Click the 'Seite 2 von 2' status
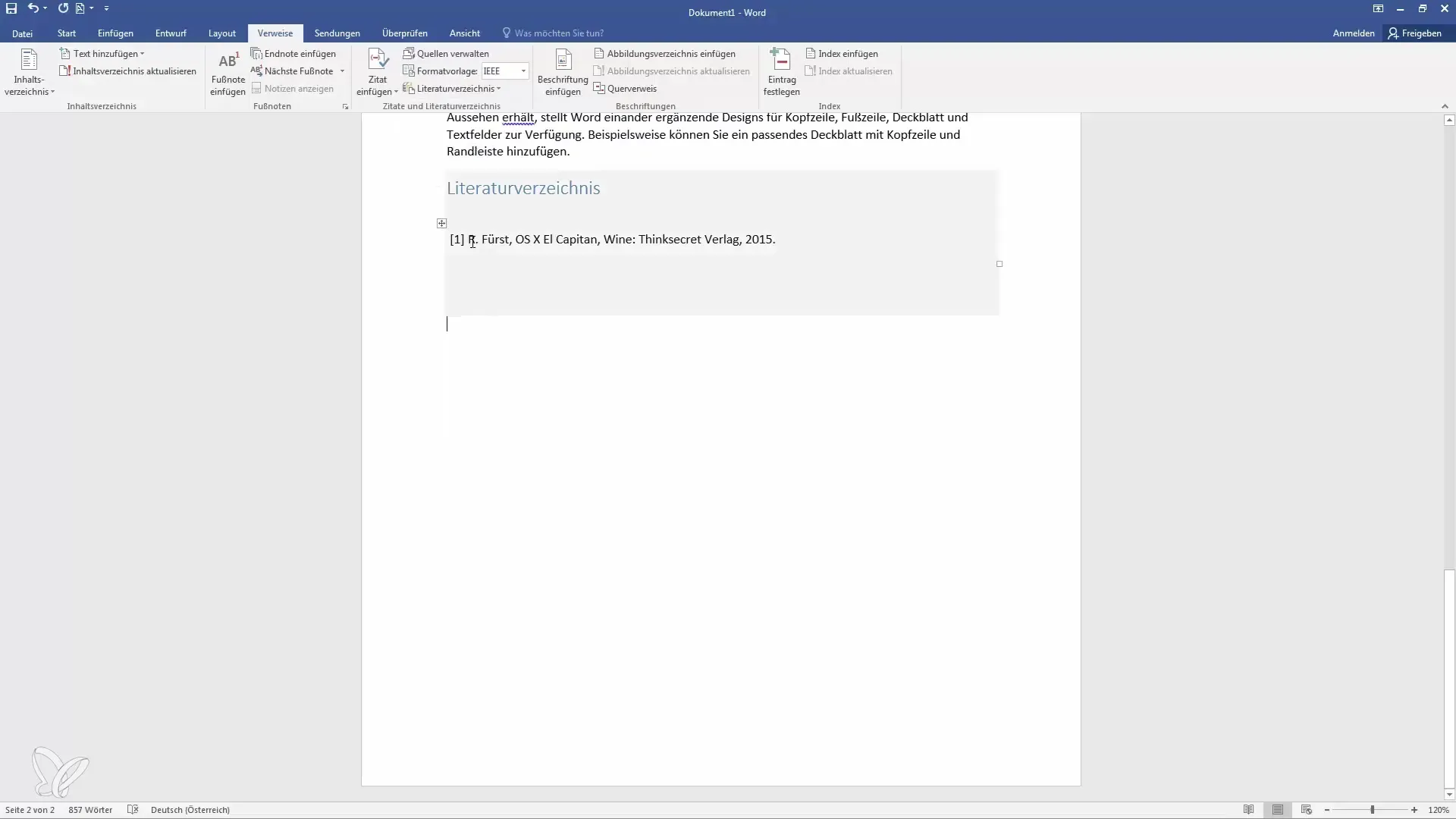 pyautogui.click(x=30, y=810)
